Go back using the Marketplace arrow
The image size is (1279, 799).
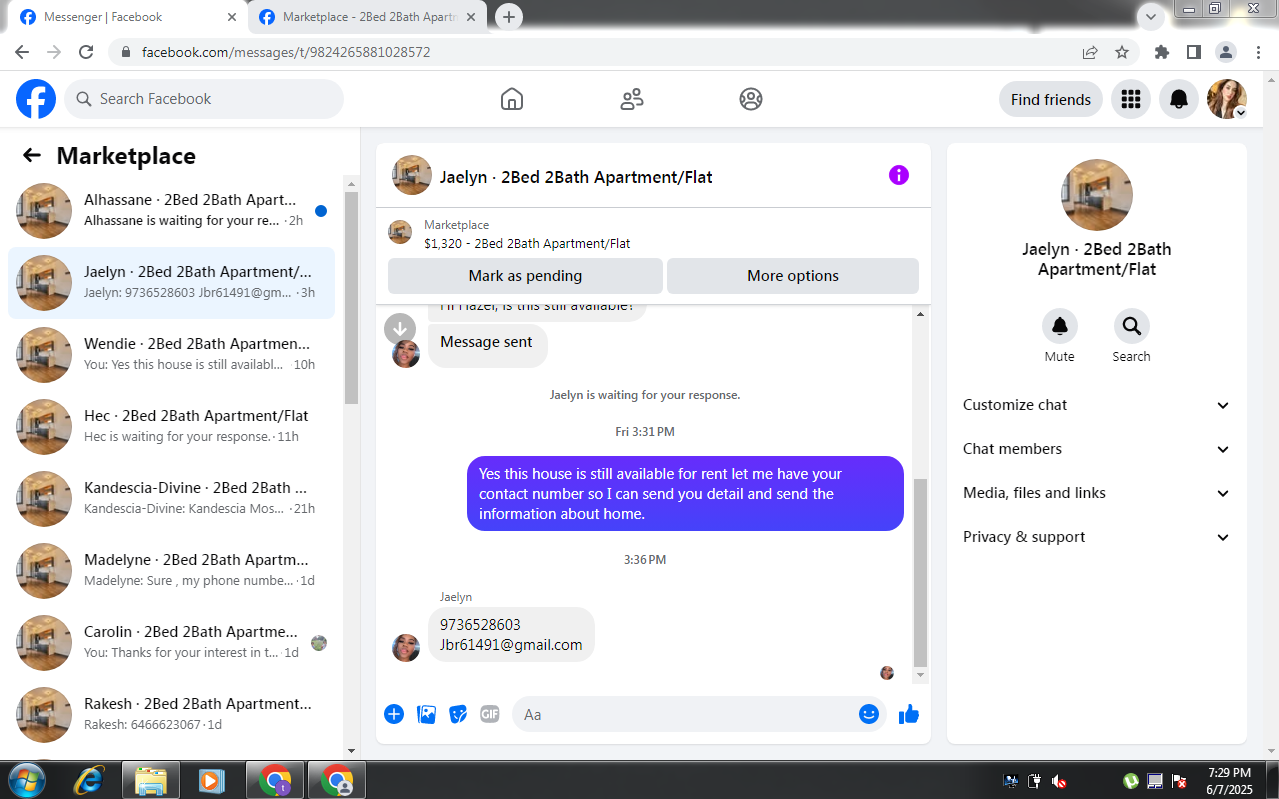pos(32,155)
